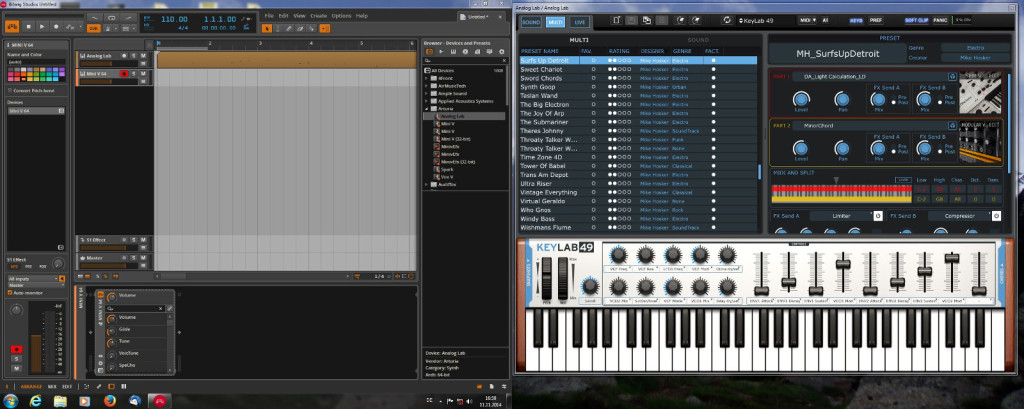1024x409 pixels.
Task: Collapse the Arturia folder in browser
Action: tap(426, 108)
